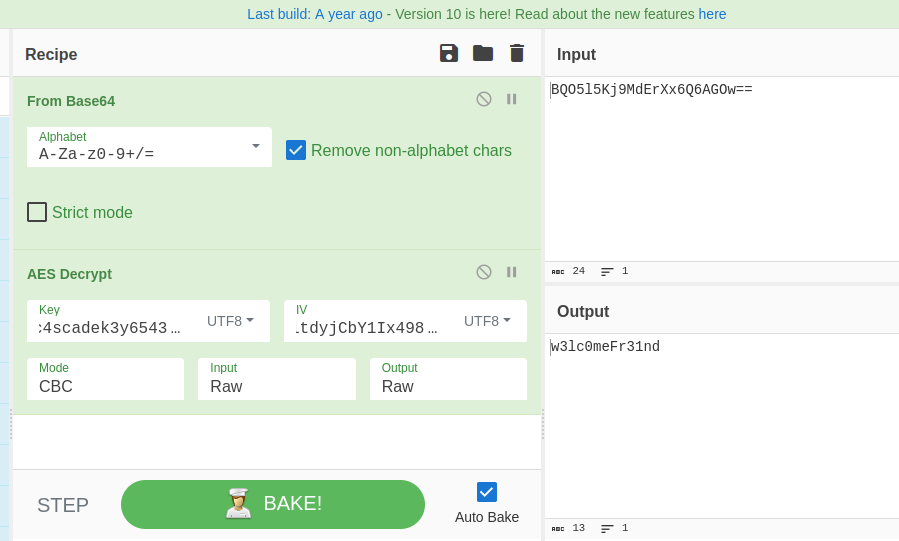Click the input length value 24
899x541 pixels.
[x=579, y=270]
